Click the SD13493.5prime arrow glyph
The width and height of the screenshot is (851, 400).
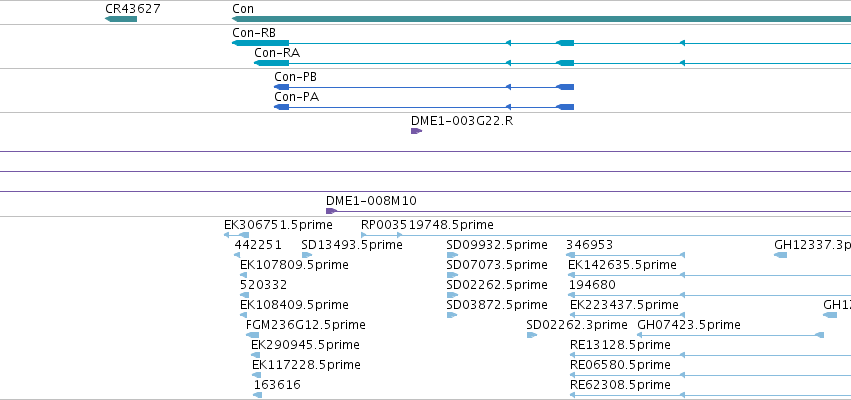coord(307,255)
